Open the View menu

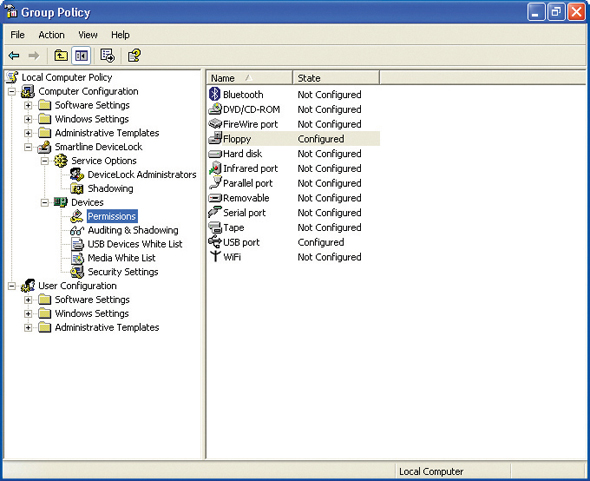tap(88, 35)
